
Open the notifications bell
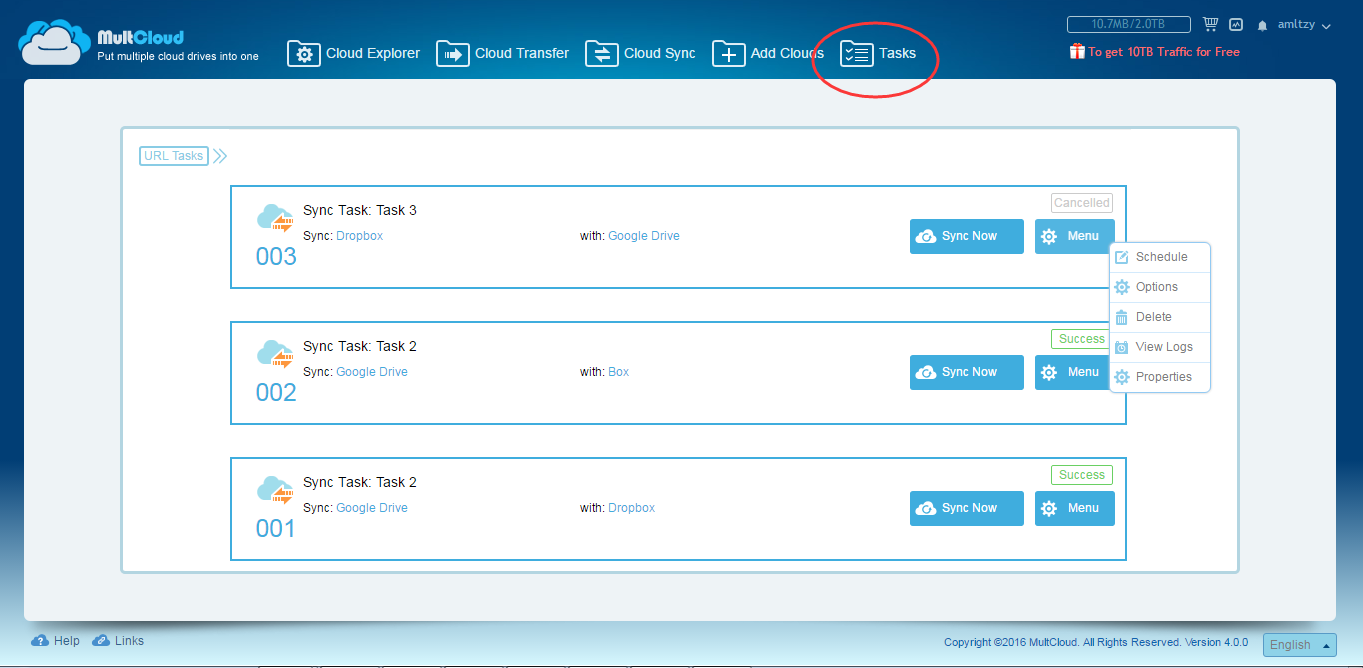[x=1263, y=25]
